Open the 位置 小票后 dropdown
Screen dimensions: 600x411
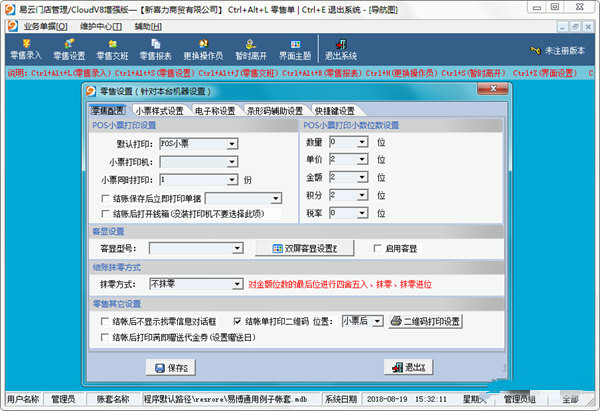click(x=377, y=321)
